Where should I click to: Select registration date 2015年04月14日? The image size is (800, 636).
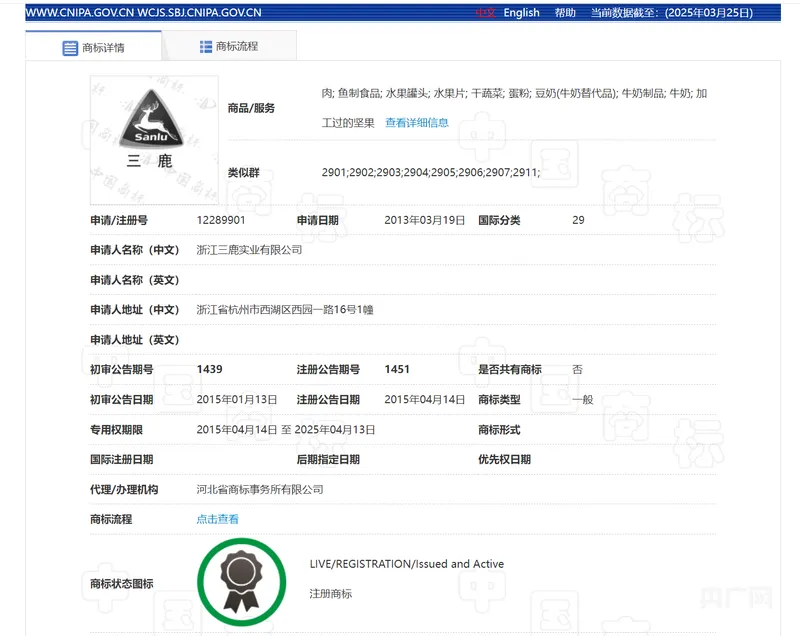pos(424,399)
